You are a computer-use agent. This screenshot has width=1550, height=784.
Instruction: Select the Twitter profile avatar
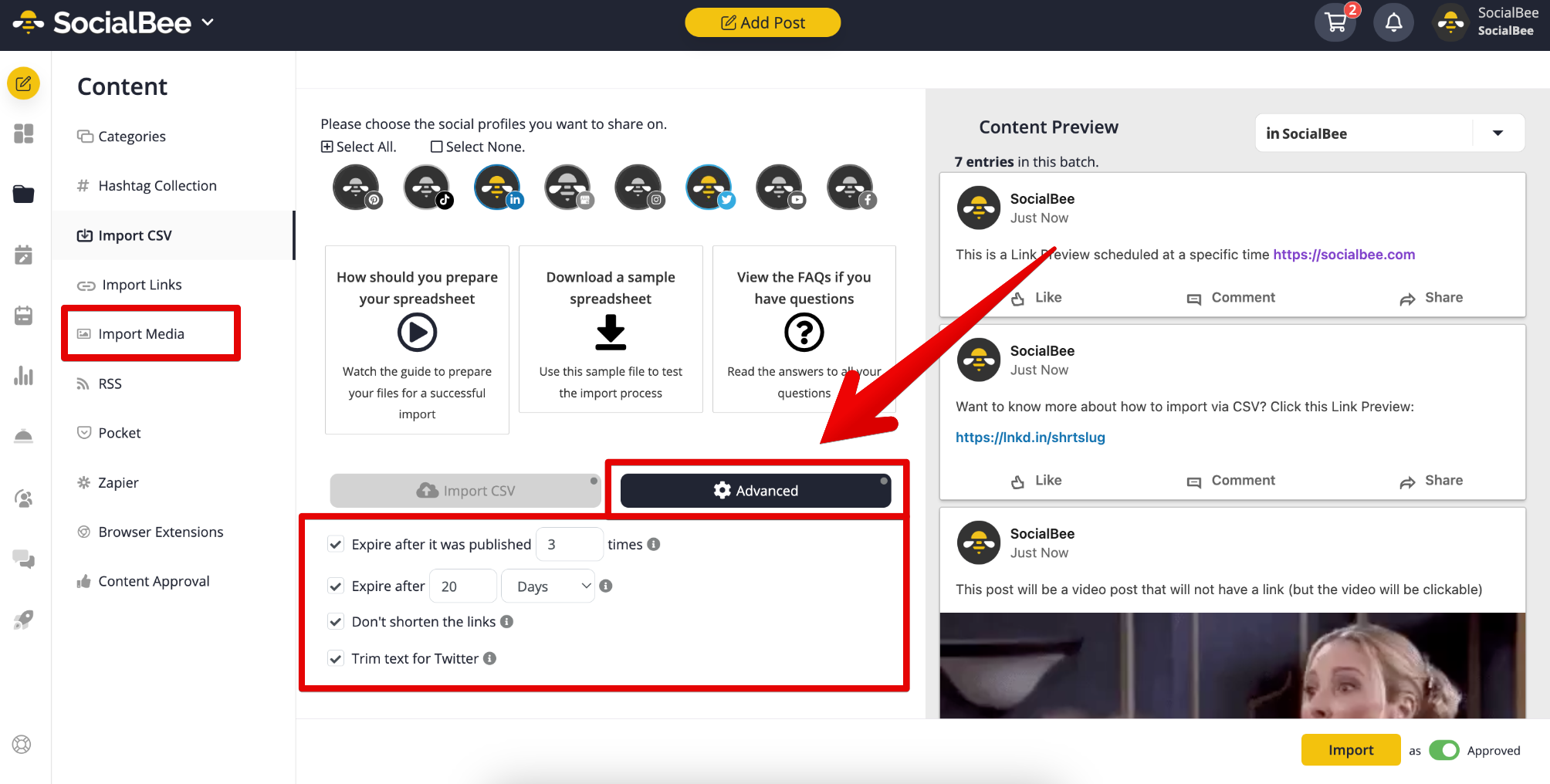coord(709,188)
